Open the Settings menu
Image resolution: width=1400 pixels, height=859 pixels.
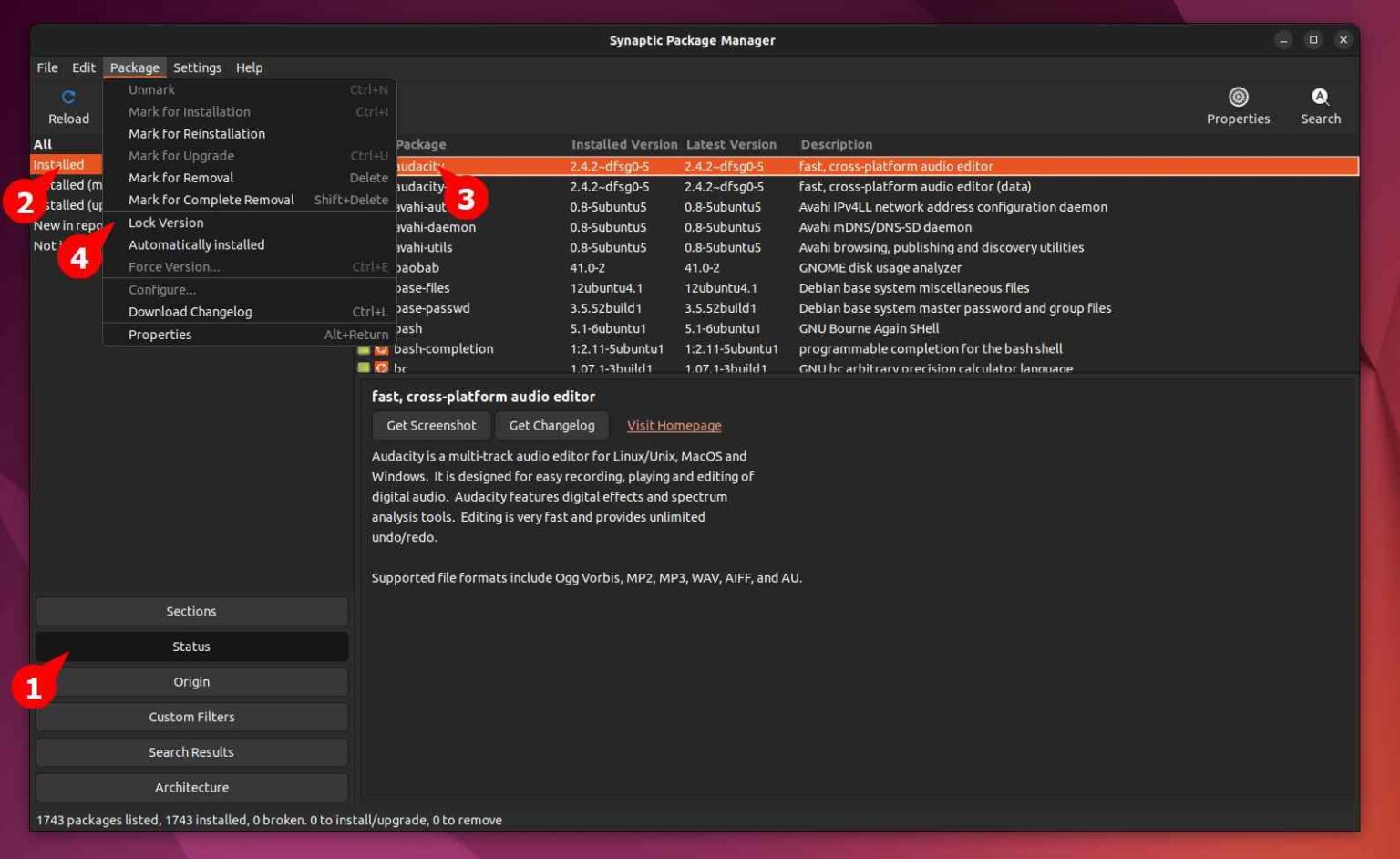197,67
